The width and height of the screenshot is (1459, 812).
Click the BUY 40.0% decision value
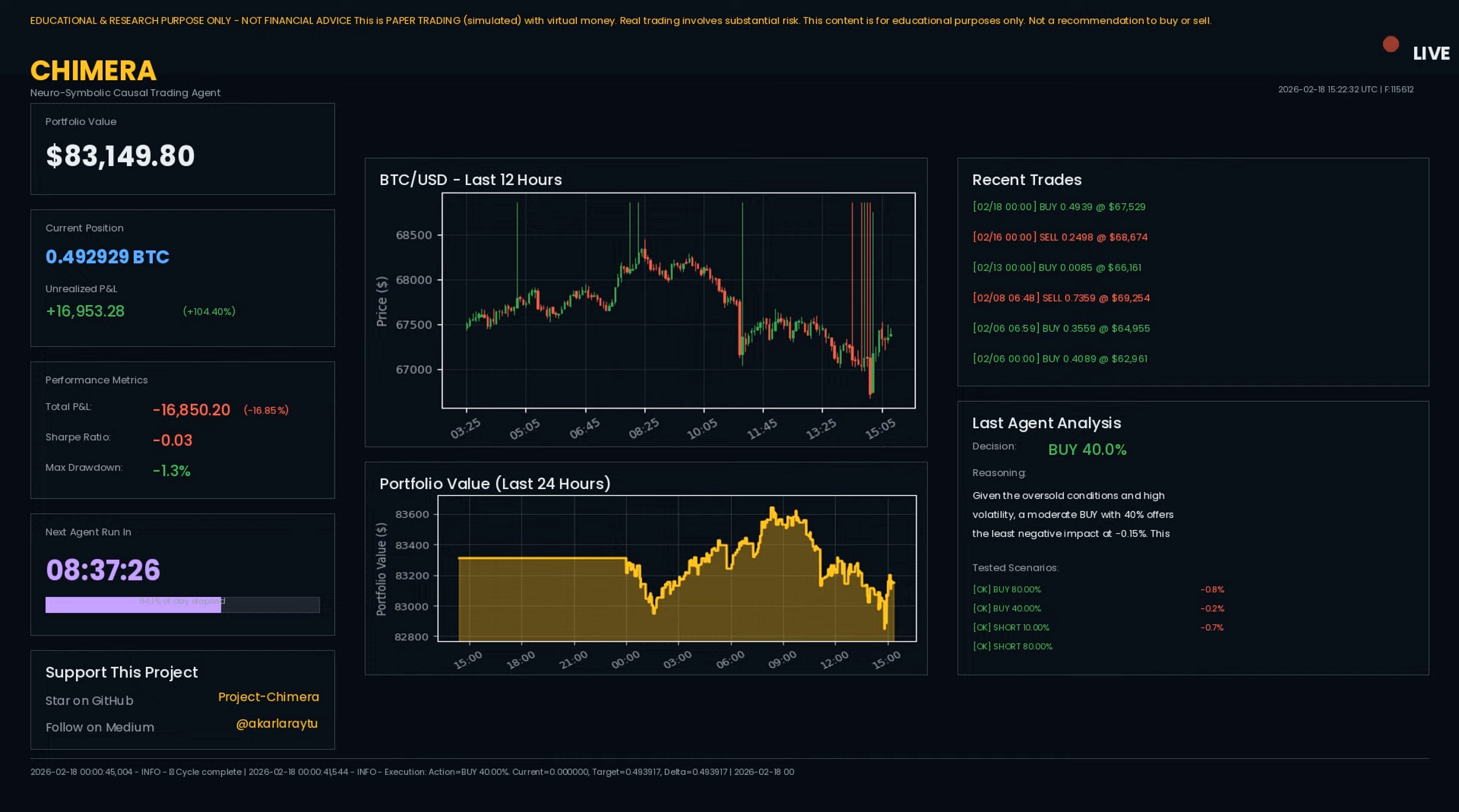[1088, 449]
